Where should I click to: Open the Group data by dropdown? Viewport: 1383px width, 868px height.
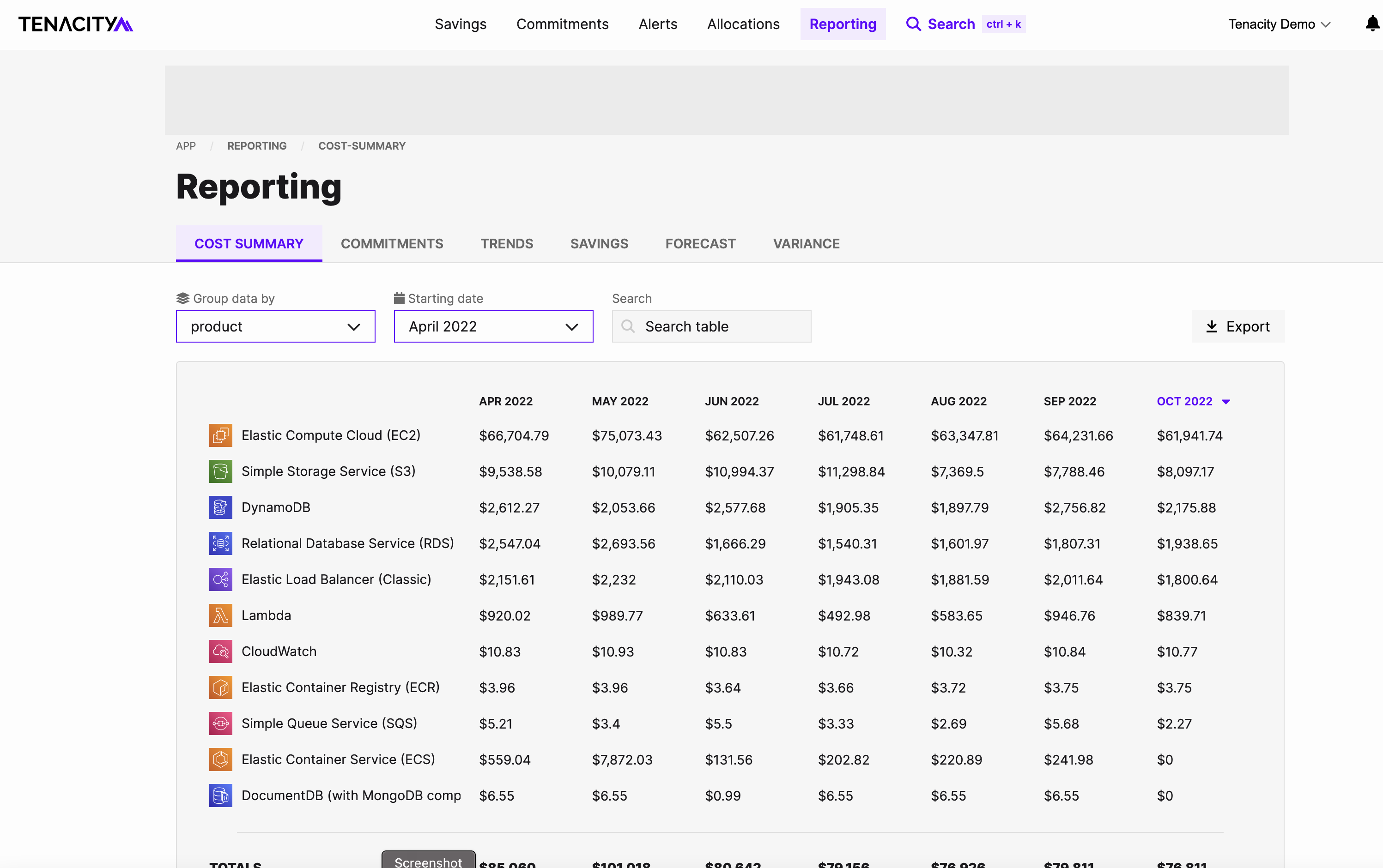(x=276, y=326)
